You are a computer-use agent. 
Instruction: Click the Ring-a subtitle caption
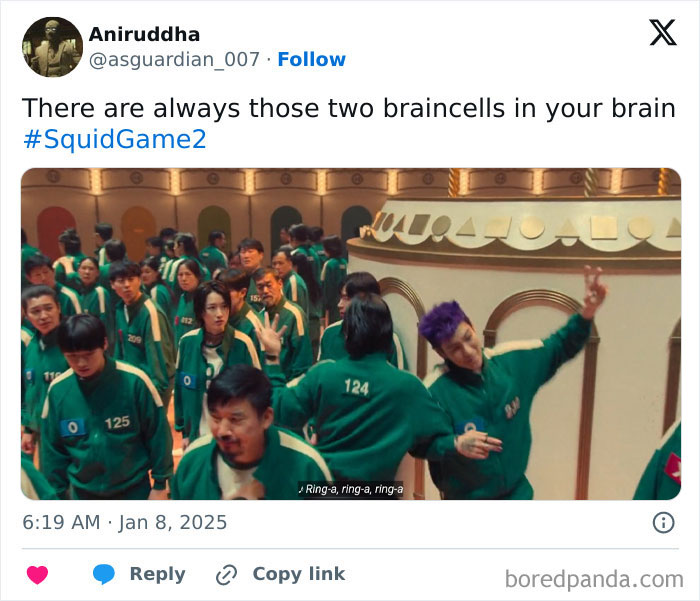click(x=351, y=489)
